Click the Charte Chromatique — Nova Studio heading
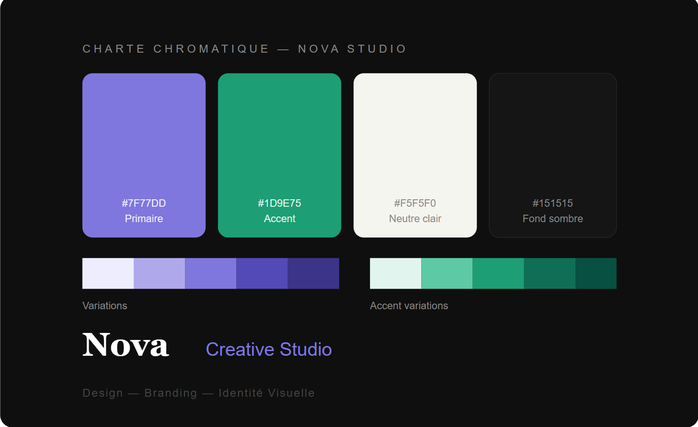The width and height of the screenshot is (698, 427). [244, 48]
